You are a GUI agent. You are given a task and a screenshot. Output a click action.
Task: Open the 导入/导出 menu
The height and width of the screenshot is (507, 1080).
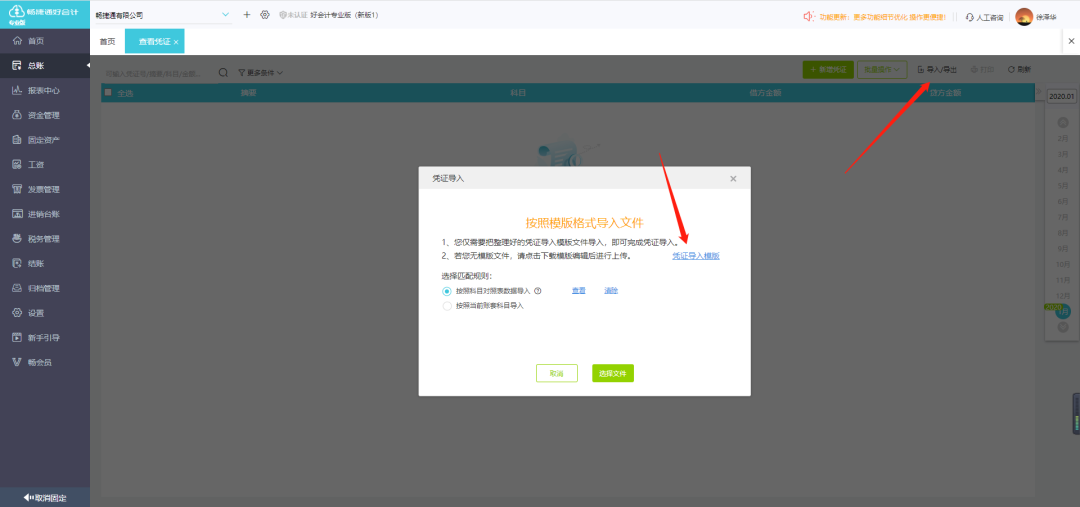click(937, 70)
